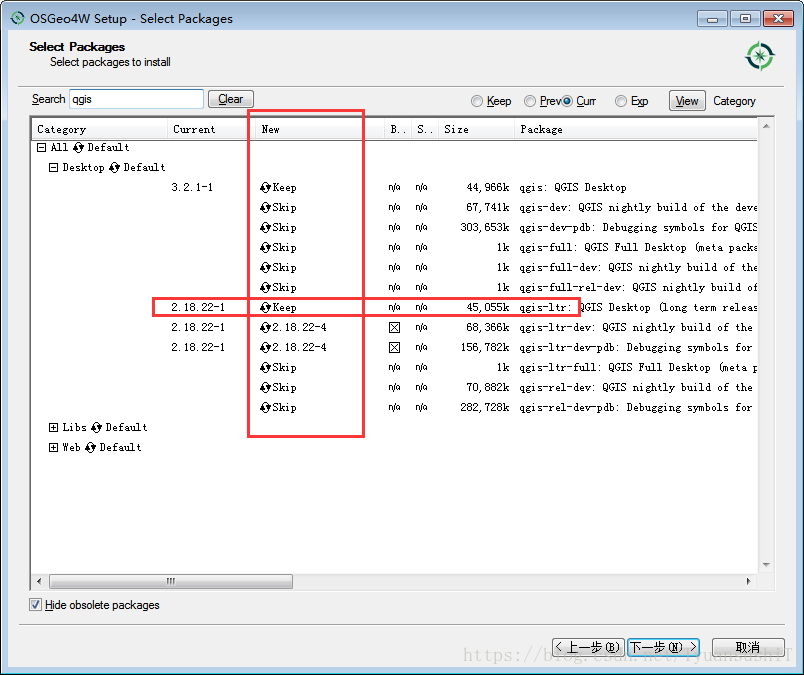The width and height of the screenshot is (804, 675).
Task: Select the Keep radio button
Action: (x=477, y=101)
